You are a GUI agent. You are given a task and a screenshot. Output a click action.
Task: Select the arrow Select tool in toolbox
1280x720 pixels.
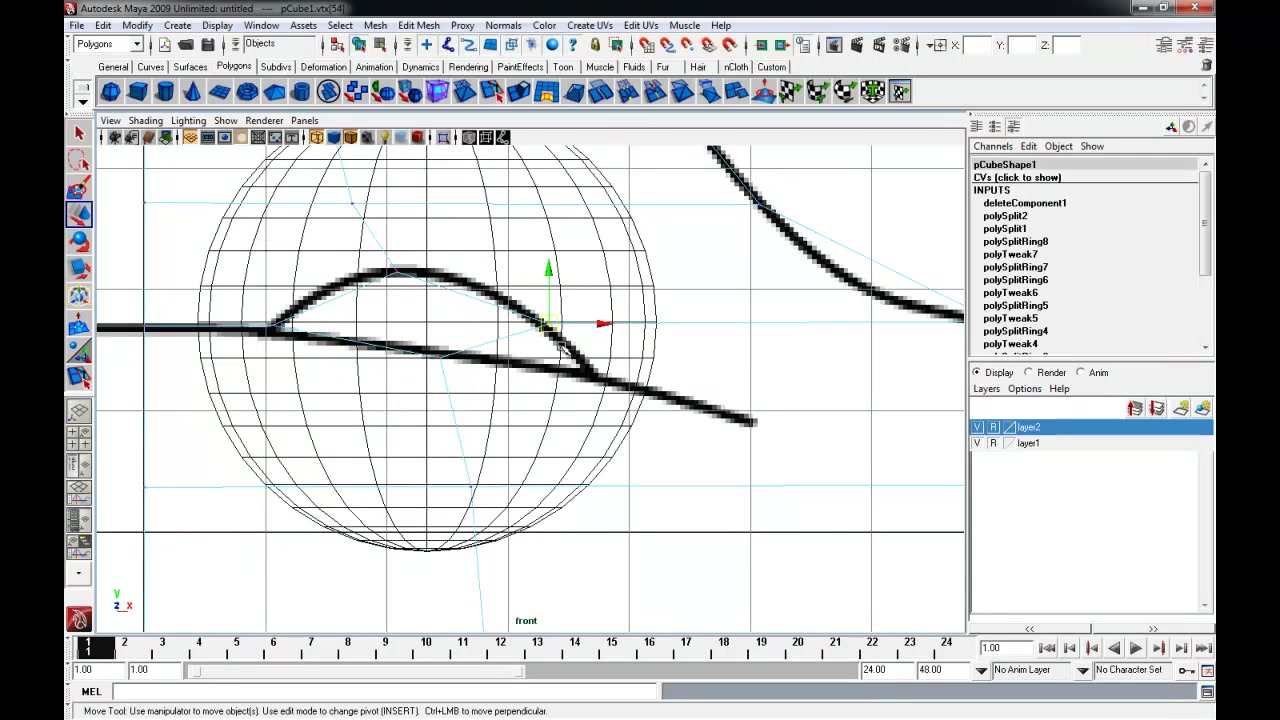(x=79, y=133)
